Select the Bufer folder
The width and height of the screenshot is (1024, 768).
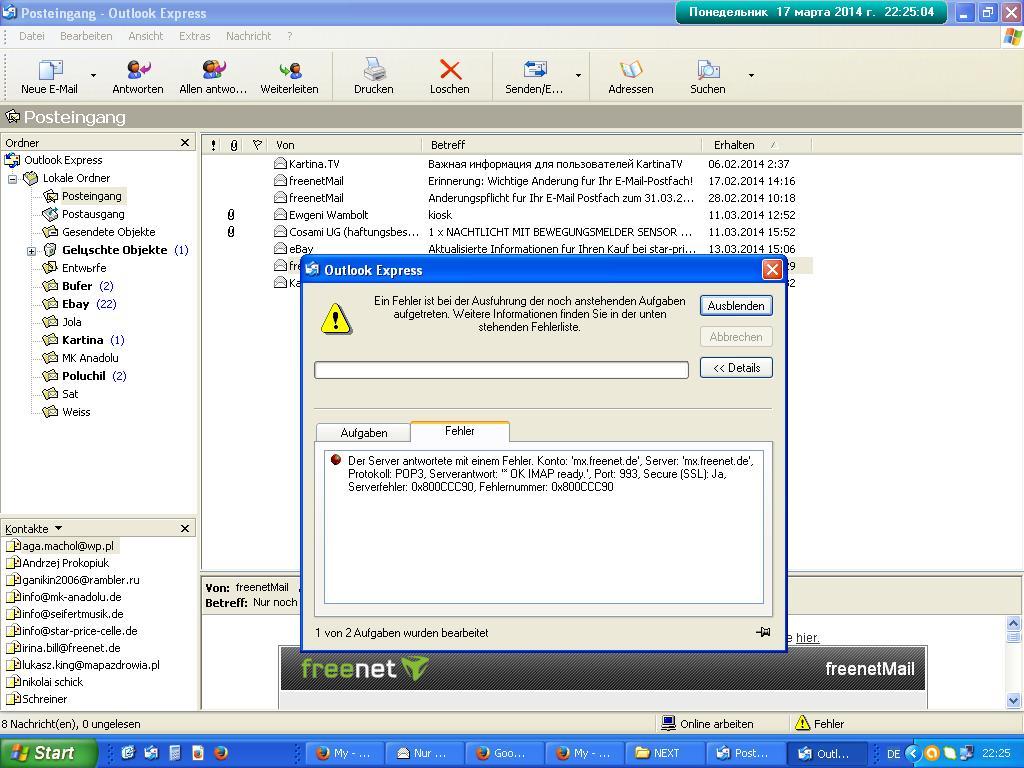(x=78, y=286)
